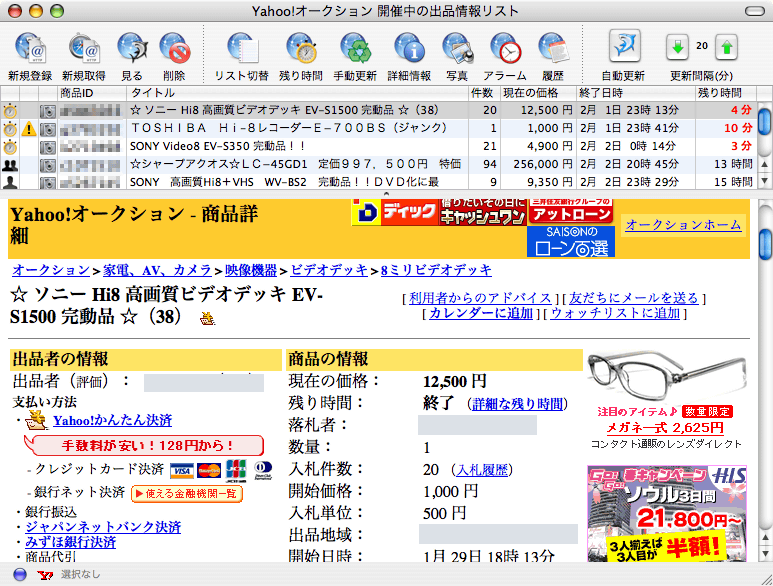
Task: Click the web view scrollbar thumb
Action: 765,244
